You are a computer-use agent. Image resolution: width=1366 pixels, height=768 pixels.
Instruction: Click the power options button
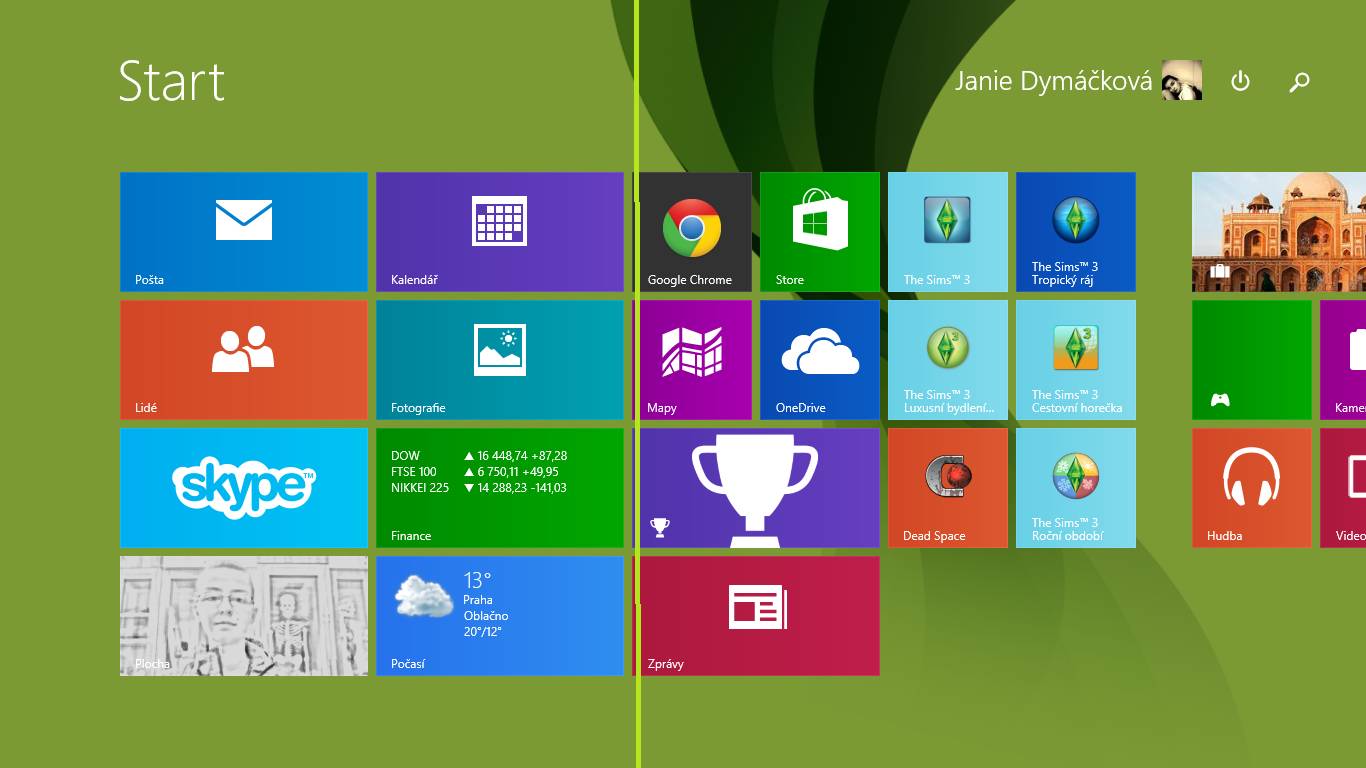1240,81
